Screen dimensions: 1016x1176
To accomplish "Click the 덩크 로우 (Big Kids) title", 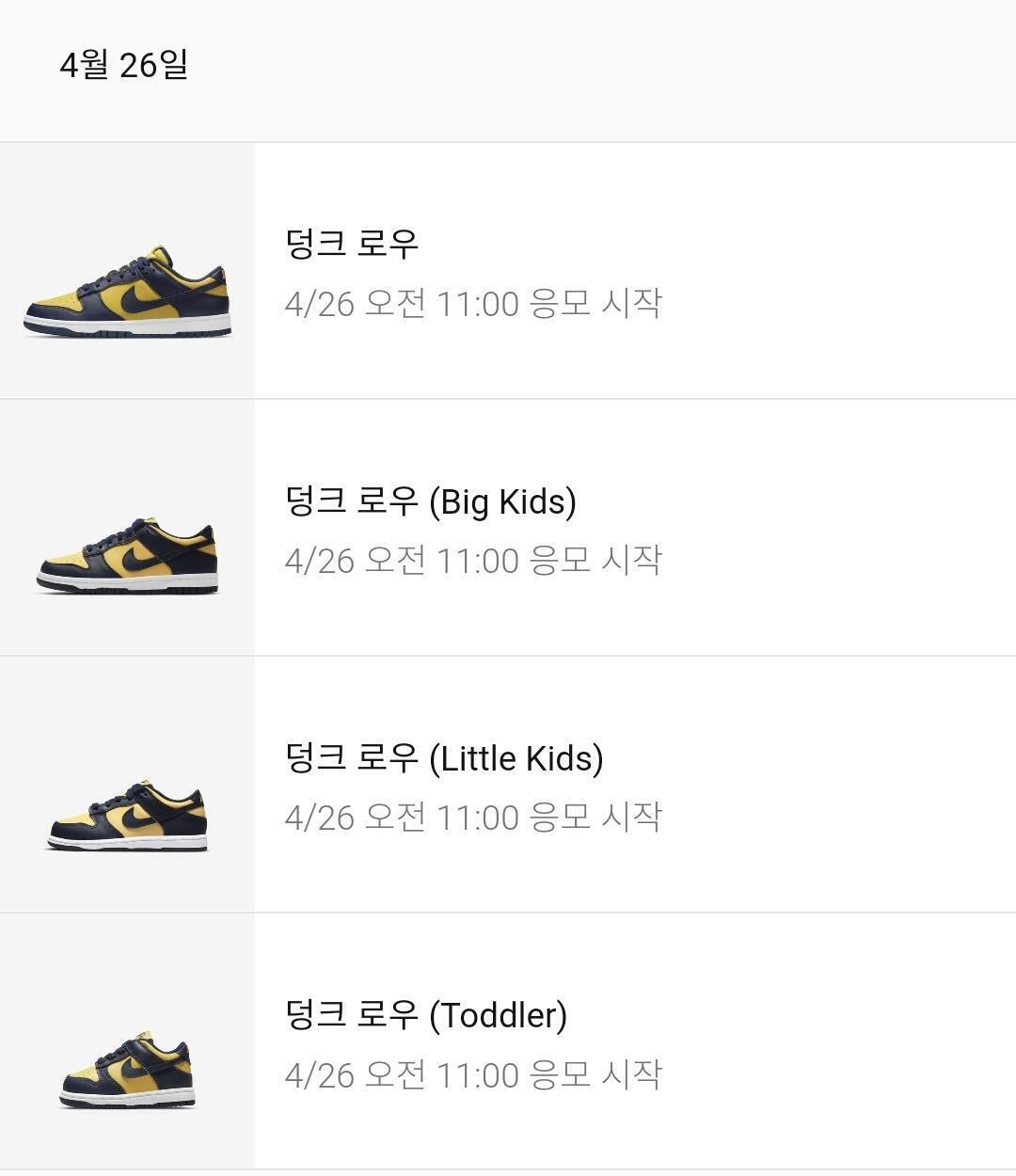I will pyautogui.click(x=430, y=501).
